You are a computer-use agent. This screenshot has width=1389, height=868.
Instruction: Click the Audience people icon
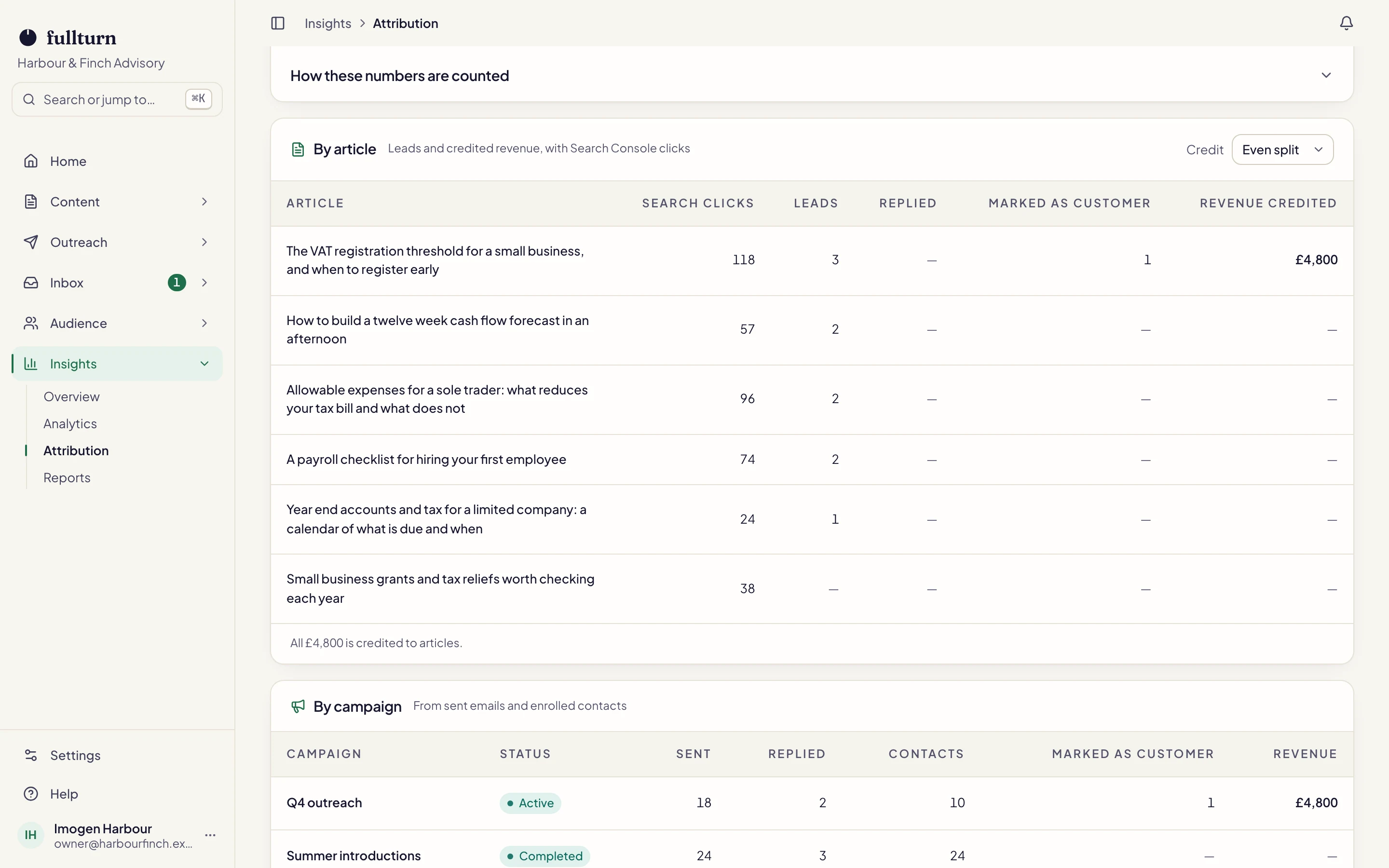[31, 323]
